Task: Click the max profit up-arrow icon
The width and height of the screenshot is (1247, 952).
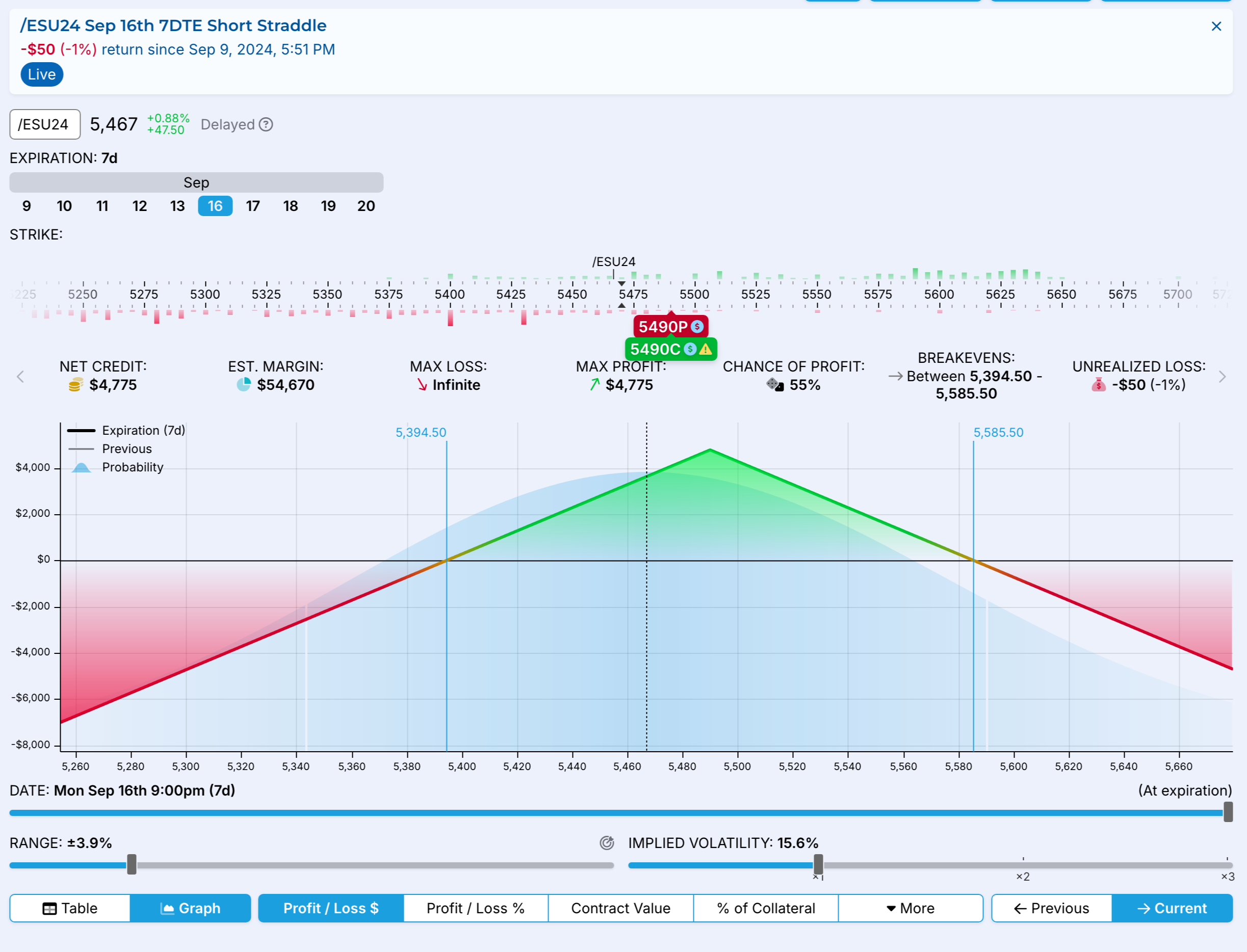Action: [x=594, y=385]
